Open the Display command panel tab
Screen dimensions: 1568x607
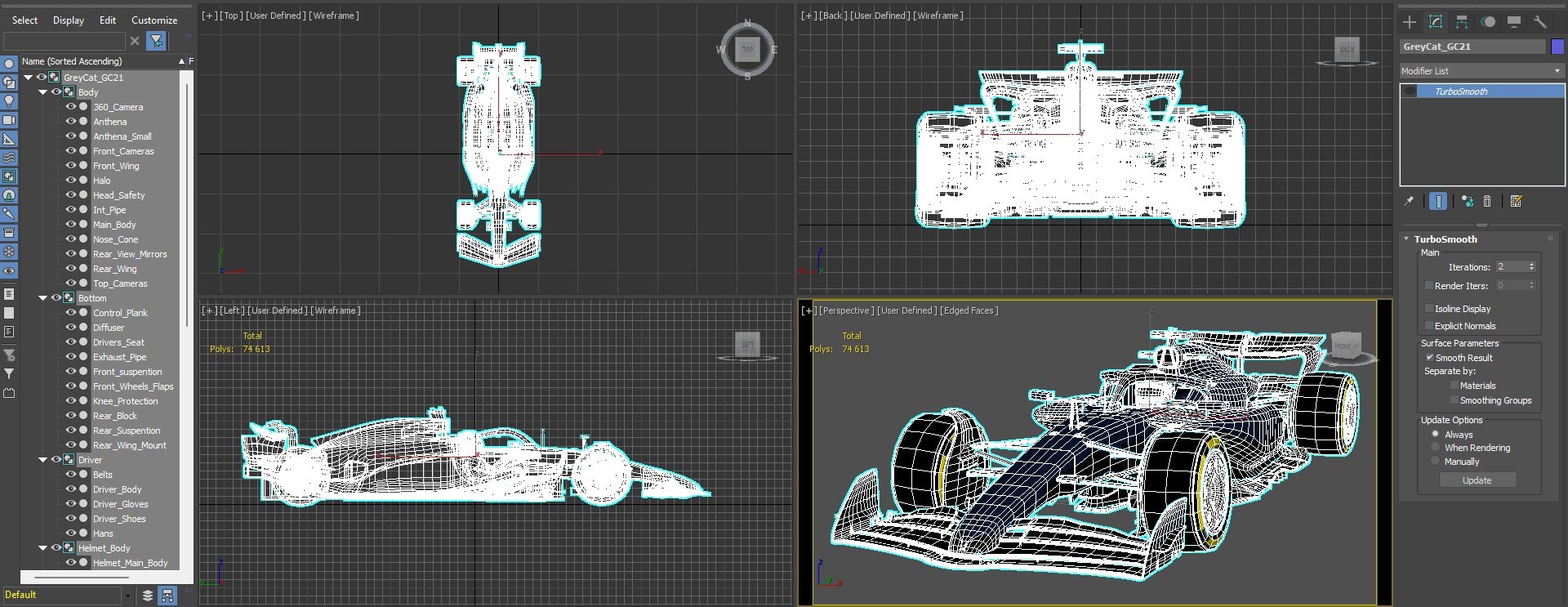pyautogui.click(x=1514, y=22)
